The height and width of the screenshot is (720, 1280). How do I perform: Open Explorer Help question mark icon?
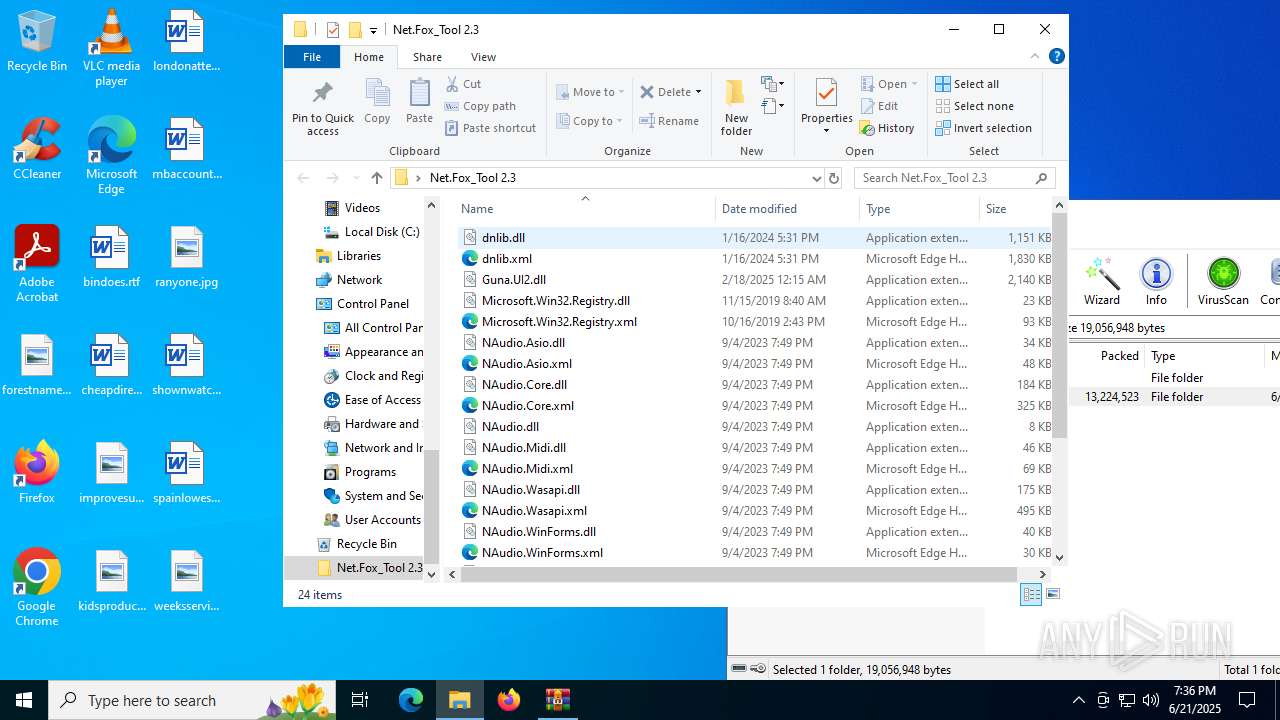[1056, 57]
